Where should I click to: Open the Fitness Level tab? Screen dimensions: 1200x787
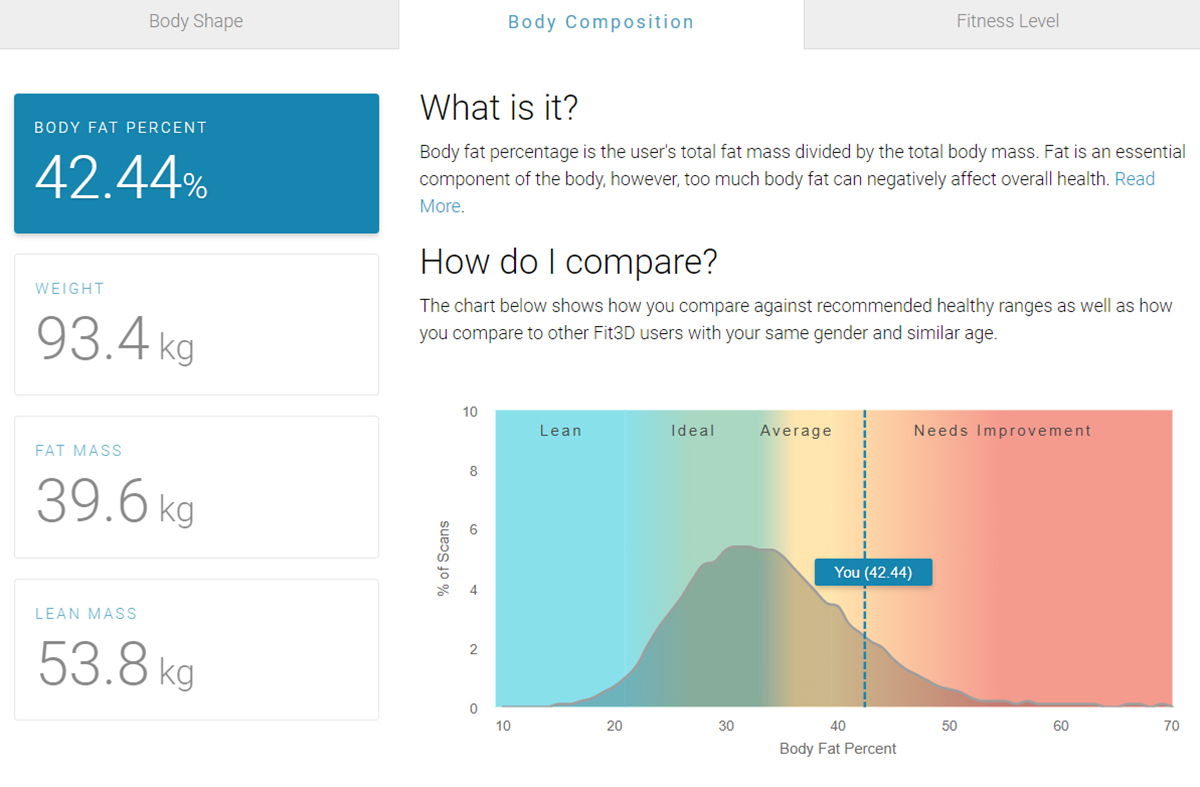coord(1007,21)
